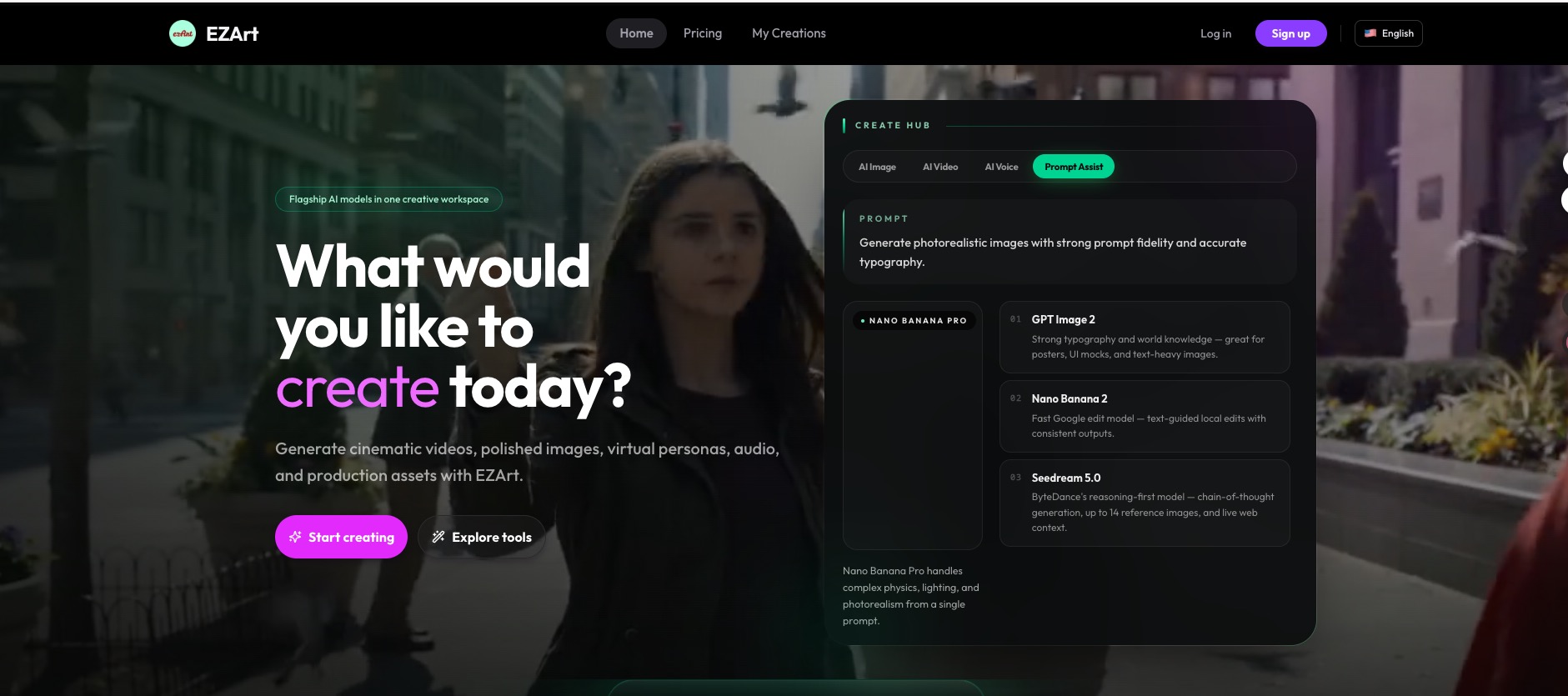Select the AI Voice tab
The width and height of the screenshot is (1568, 696).
tap(1001, 167)
